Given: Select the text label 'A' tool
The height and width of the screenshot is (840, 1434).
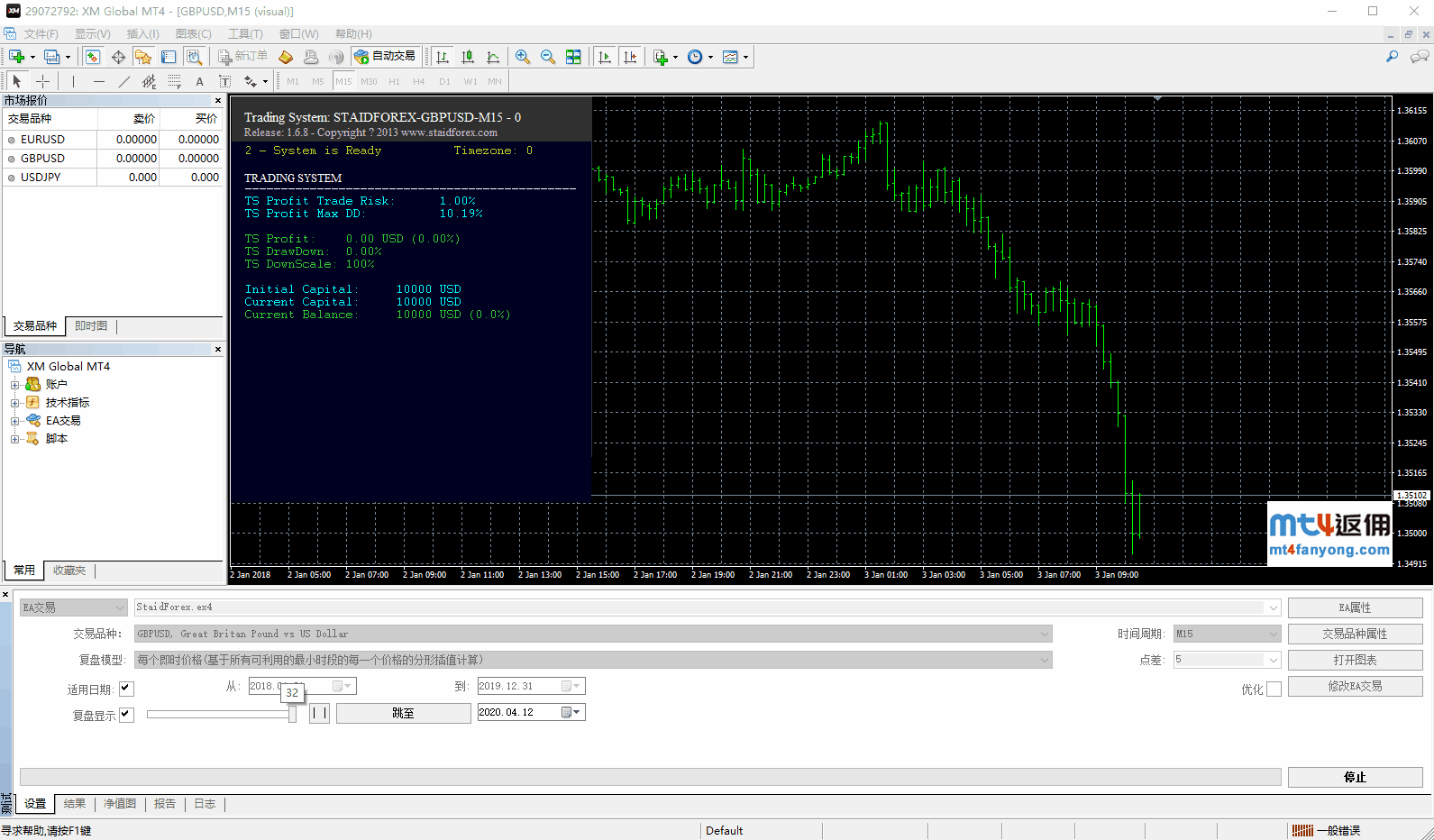Looking at the screenshot, I should [199, 81].
